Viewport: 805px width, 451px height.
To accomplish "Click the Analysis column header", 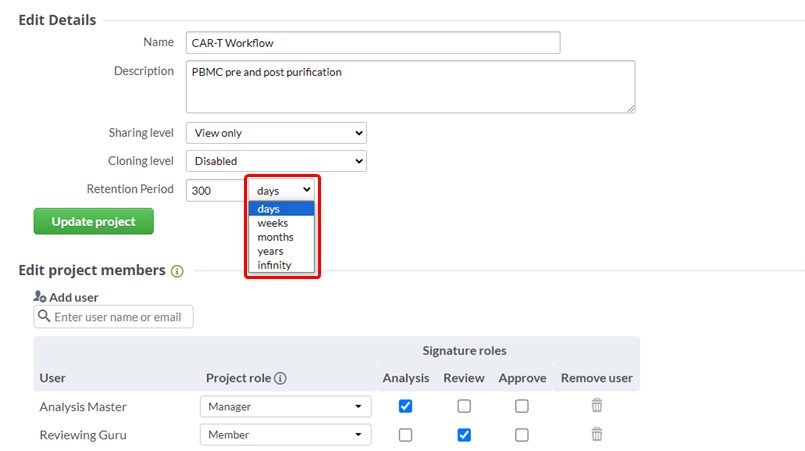I will 406,378.
